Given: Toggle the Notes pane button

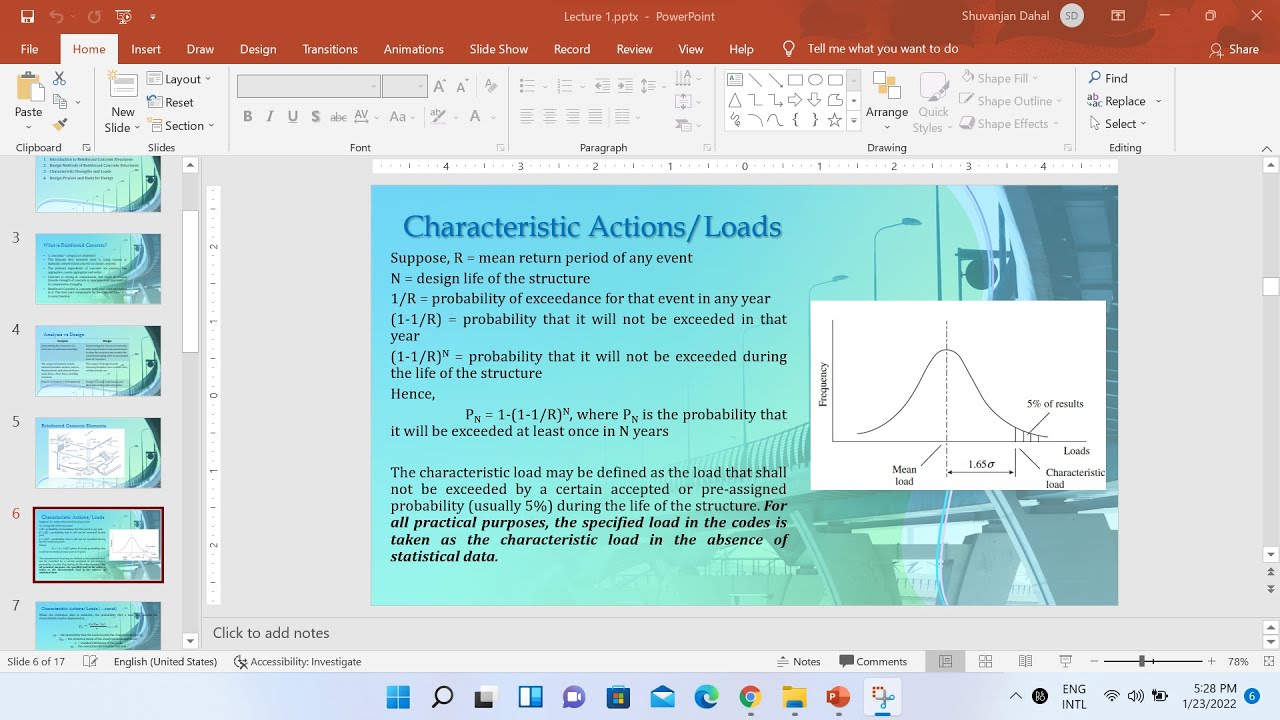Looking at the screenshot, I should (x=798, y=661).
